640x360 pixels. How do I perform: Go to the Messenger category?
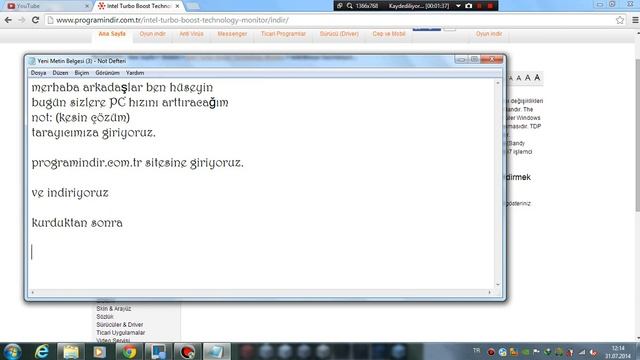tap(232, 34)
